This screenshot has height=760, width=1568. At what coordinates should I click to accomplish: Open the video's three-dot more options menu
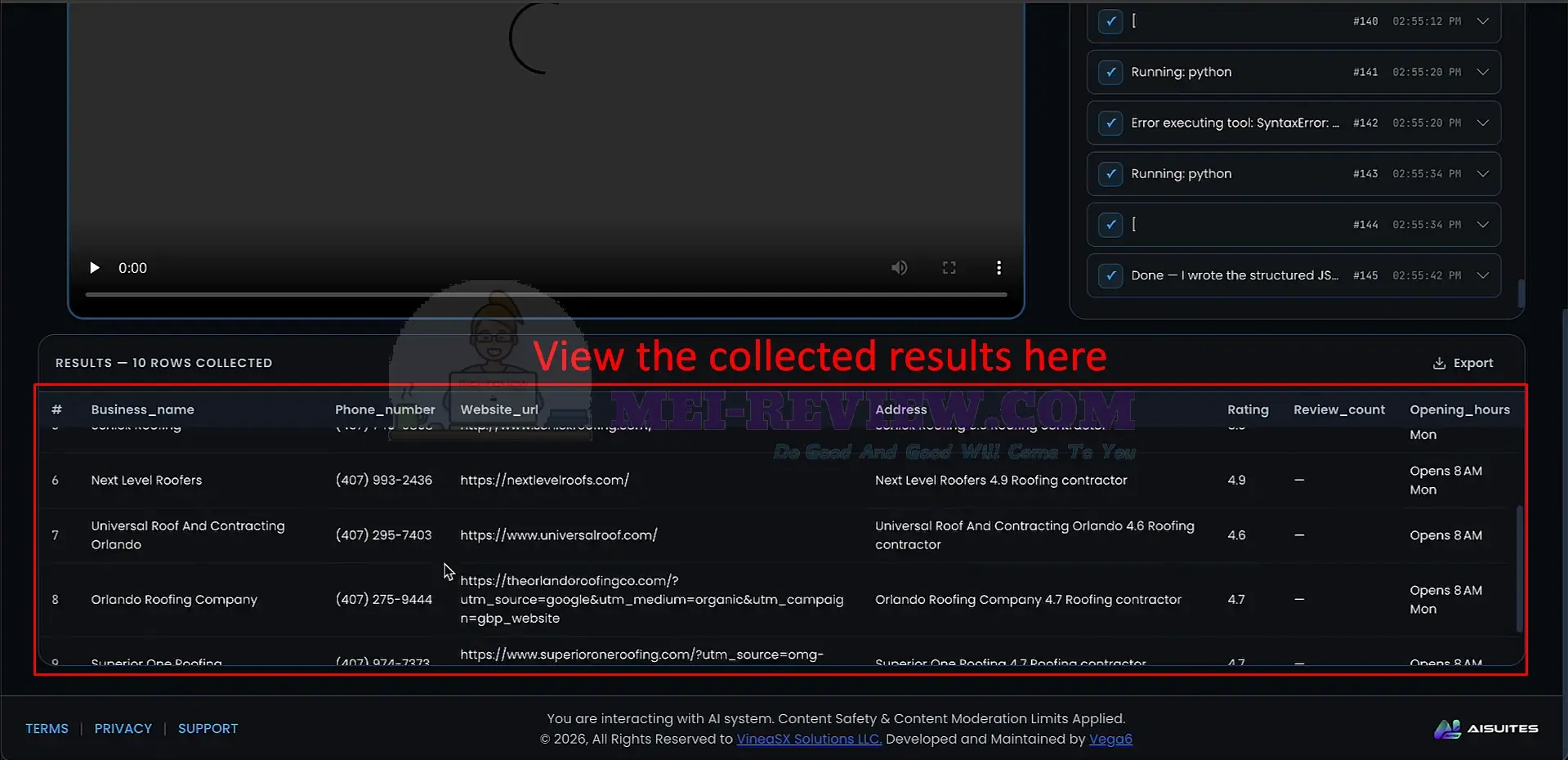tap(998, 268)
